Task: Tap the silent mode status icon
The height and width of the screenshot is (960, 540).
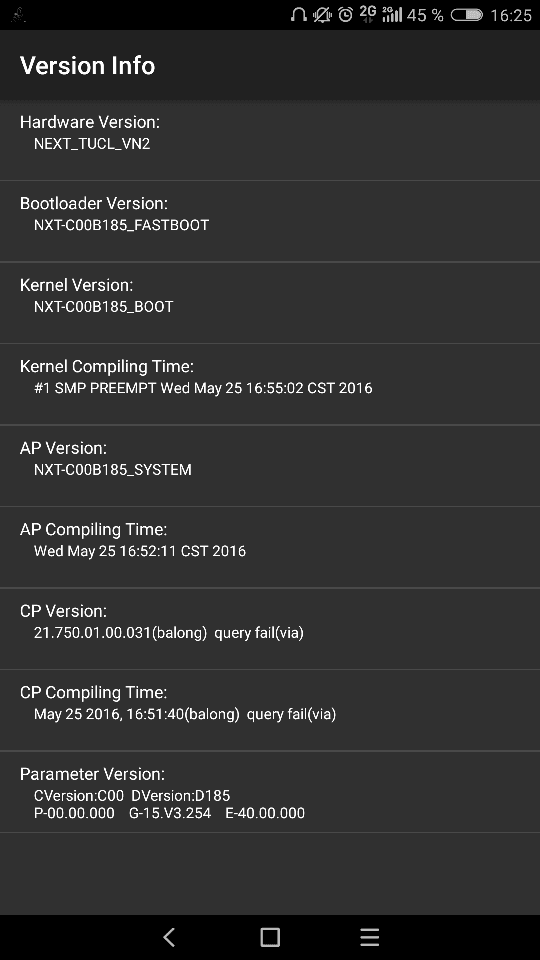Action: [x=322, y=15]
